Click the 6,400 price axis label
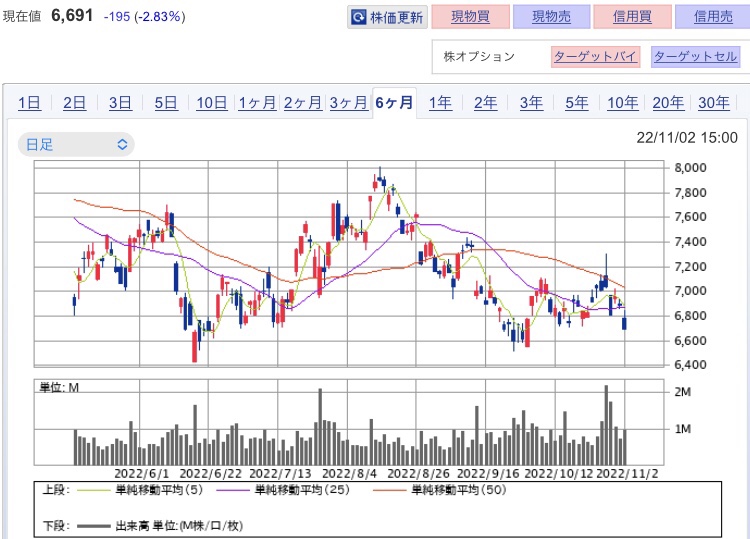Image resolution: width=750 pixels, height=539 pixels. coord(690,365)
